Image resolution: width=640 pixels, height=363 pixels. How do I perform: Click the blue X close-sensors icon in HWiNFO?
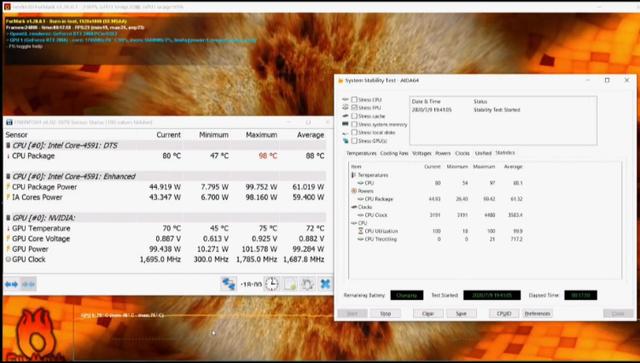(325, 284)
